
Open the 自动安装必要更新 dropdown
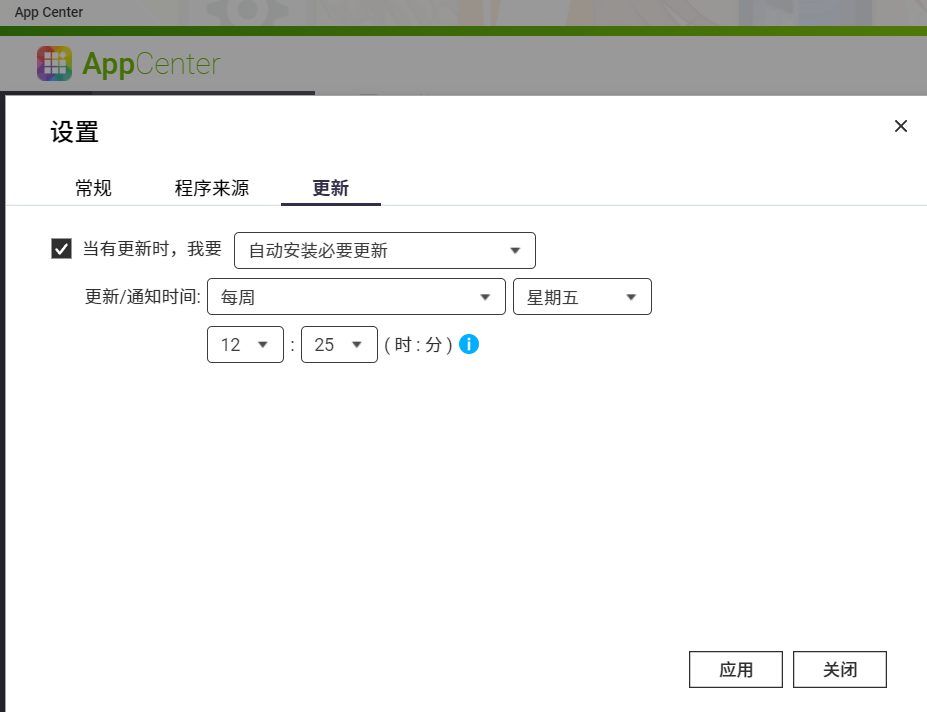pos(384,251)
